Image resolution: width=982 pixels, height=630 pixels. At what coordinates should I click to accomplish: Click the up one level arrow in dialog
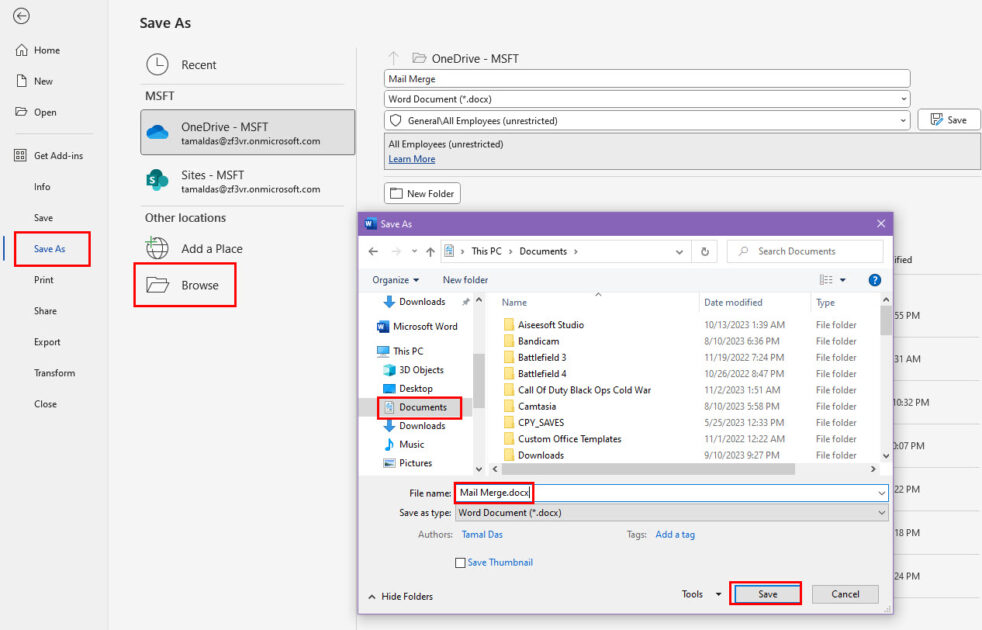tap(430, 252)
